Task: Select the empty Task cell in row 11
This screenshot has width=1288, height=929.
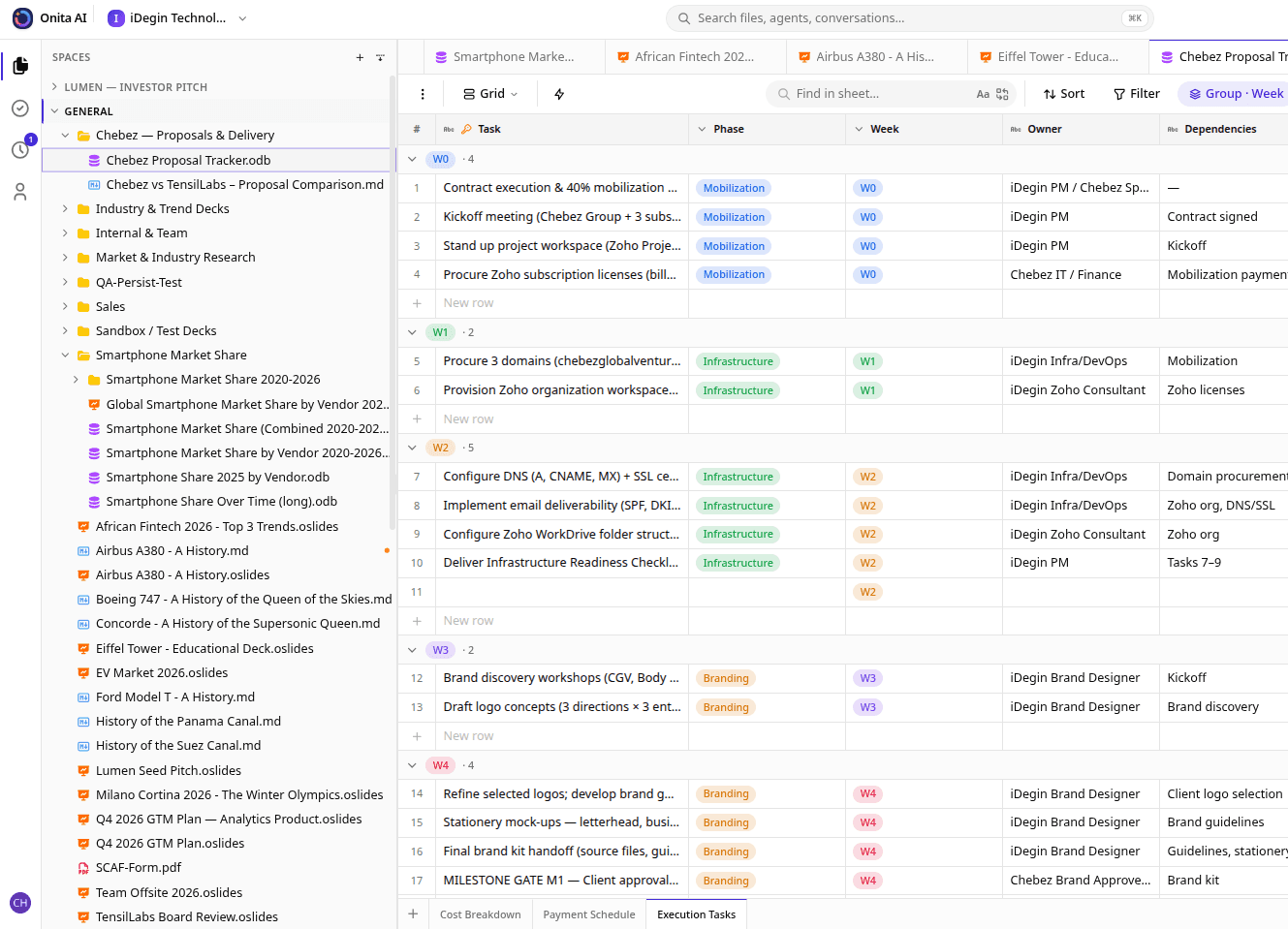Action: click(562, 592)
